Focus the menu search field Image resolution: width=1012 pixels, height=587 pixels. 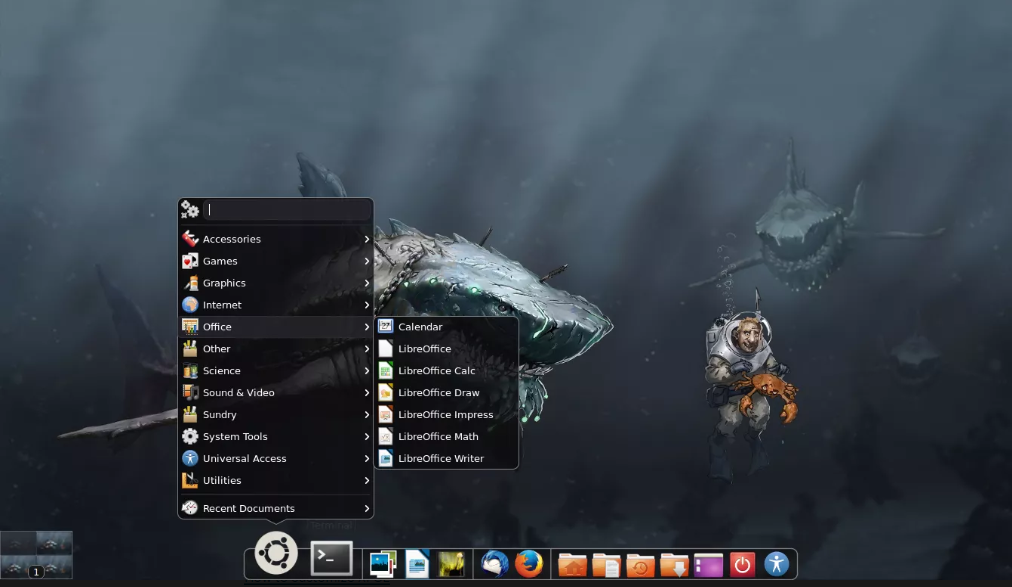click(x=287, y=209)
